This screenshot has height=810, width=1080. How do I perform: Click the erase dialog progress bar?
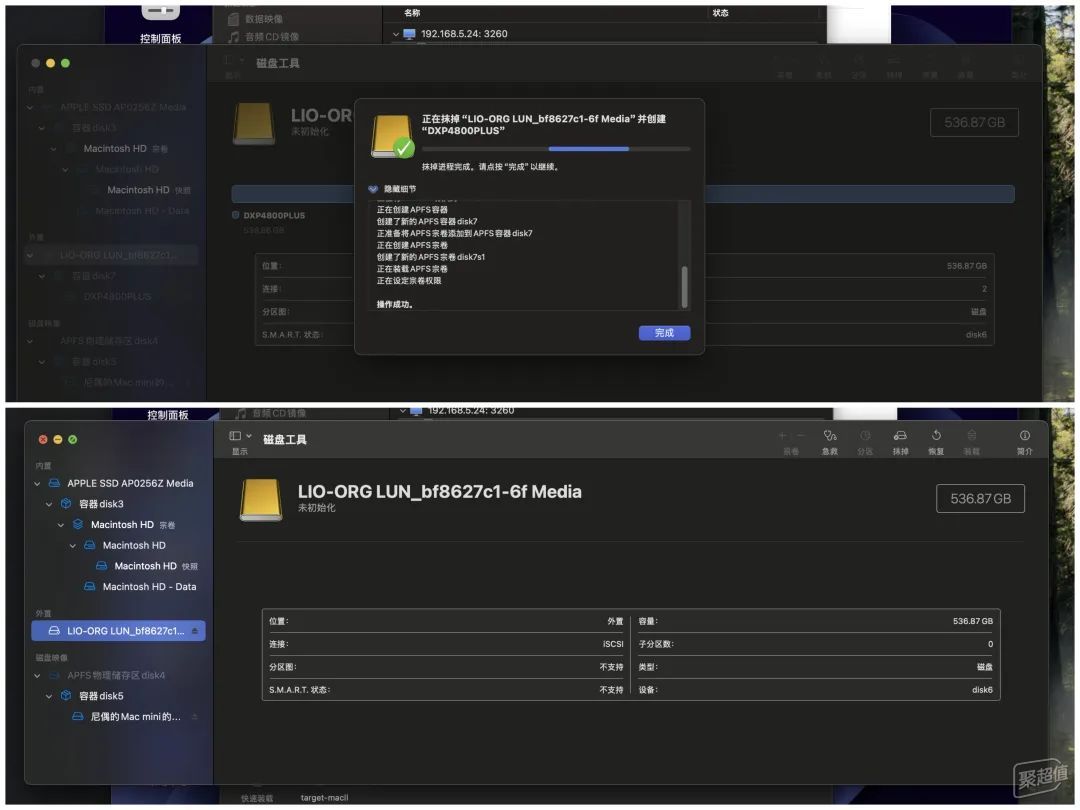click(556, 149)
